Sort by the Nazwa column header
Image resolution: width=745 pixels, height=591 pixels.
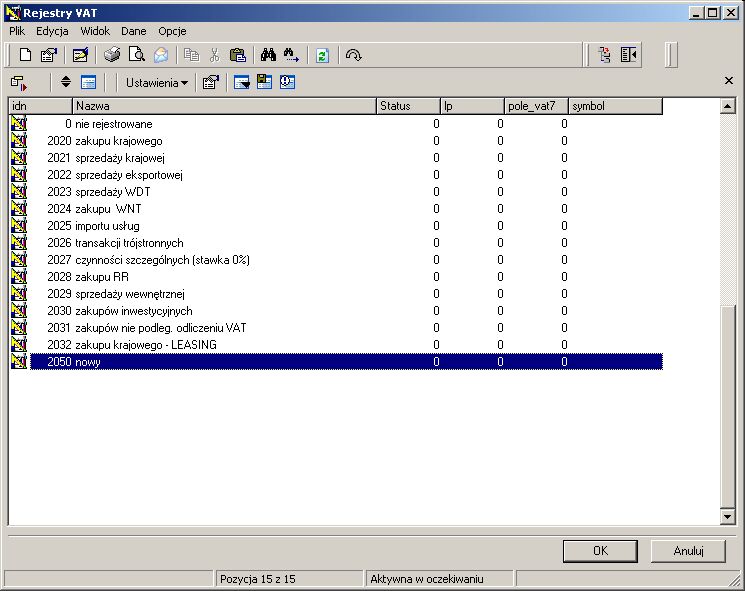[224, 106]
